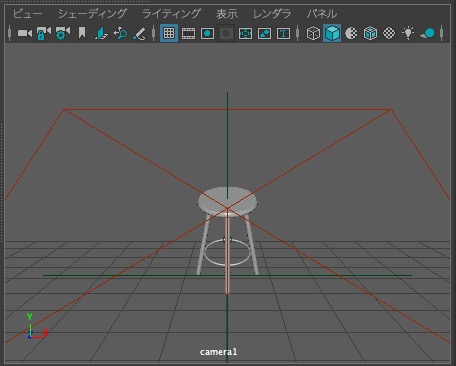Open the 表示 (Show) menu
This screenshot has height=366, width=456.
[227, 14]
